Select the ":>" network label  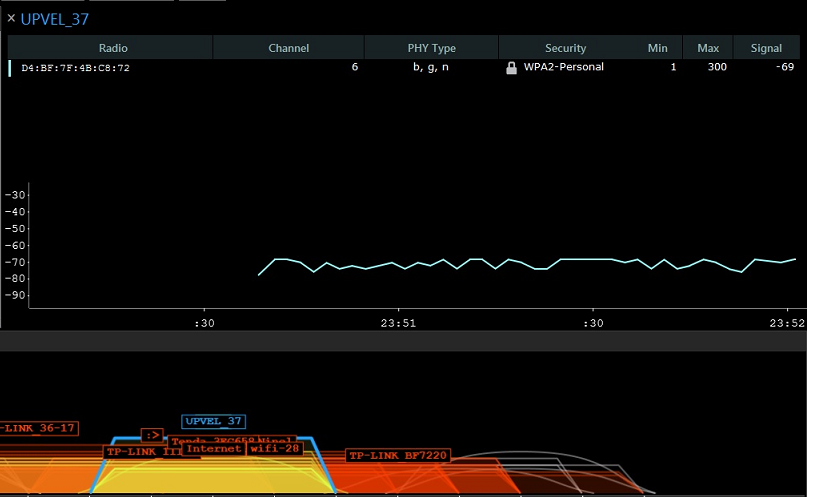[x=152, y=435]
